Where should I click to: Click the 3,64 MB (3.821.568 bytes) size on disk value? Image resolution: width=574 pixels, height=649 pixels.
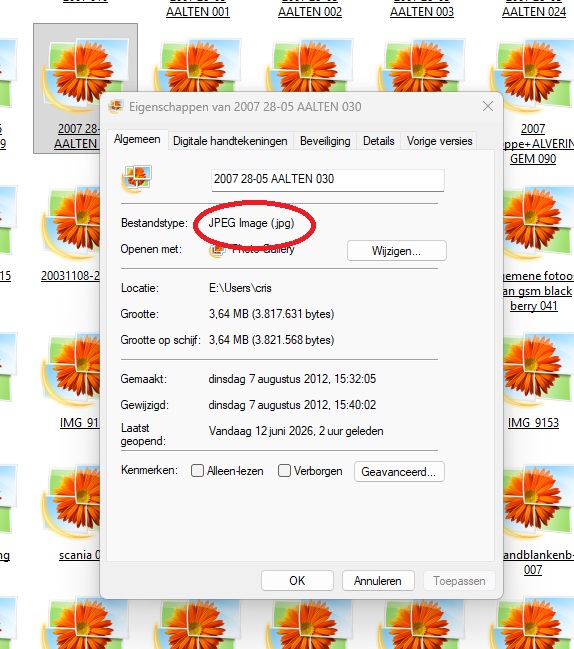coord(271,340)
